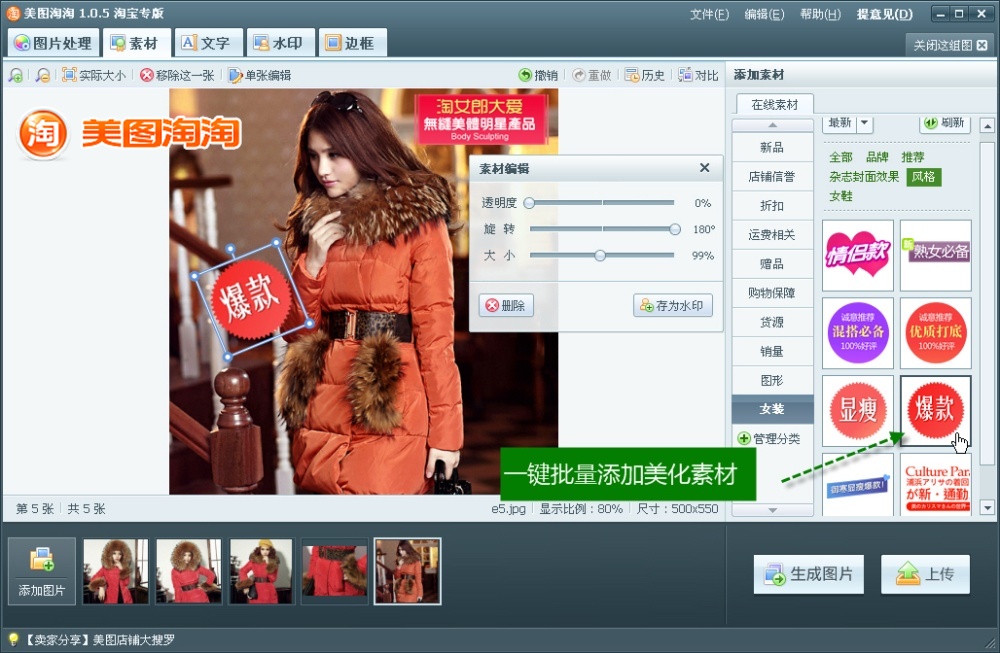The height and width of the screenshot is (653, 1000).
Task: Toggle the 对比 compare view
Action: point(698,75)
